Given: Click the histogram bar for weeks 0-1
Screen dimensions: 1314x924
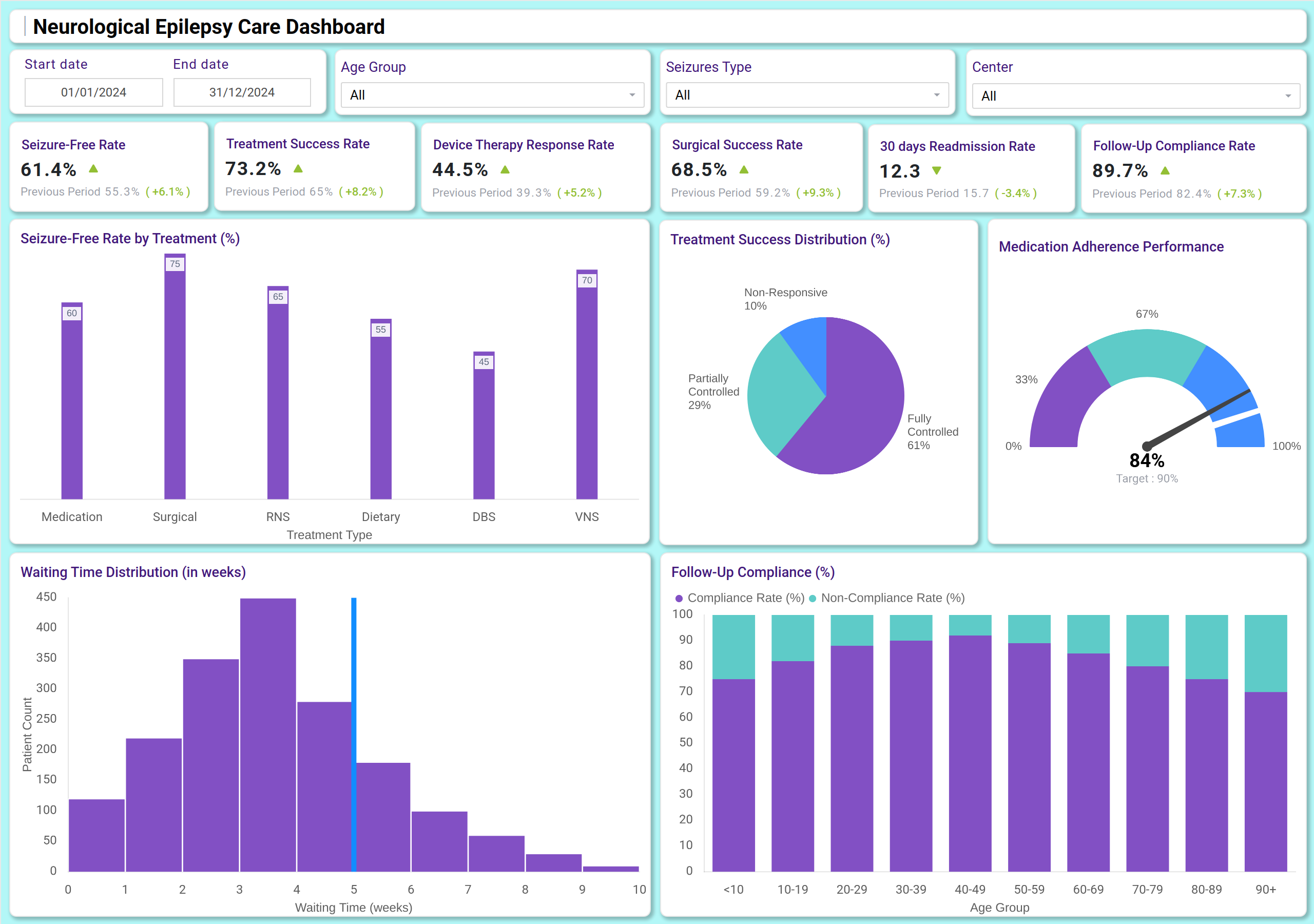Looking at the screenshot, I should coord(96,836).
